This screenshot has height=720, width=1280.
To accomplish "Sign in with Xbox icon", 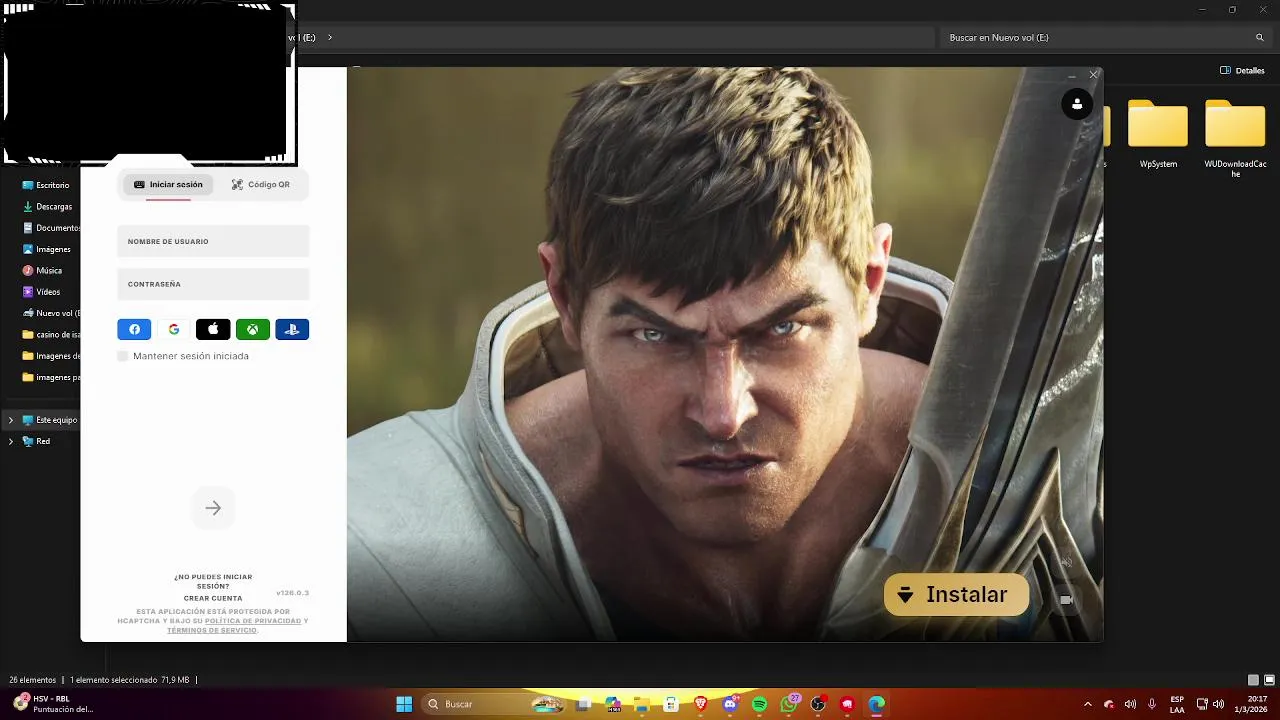I will (x=253, y=329).
